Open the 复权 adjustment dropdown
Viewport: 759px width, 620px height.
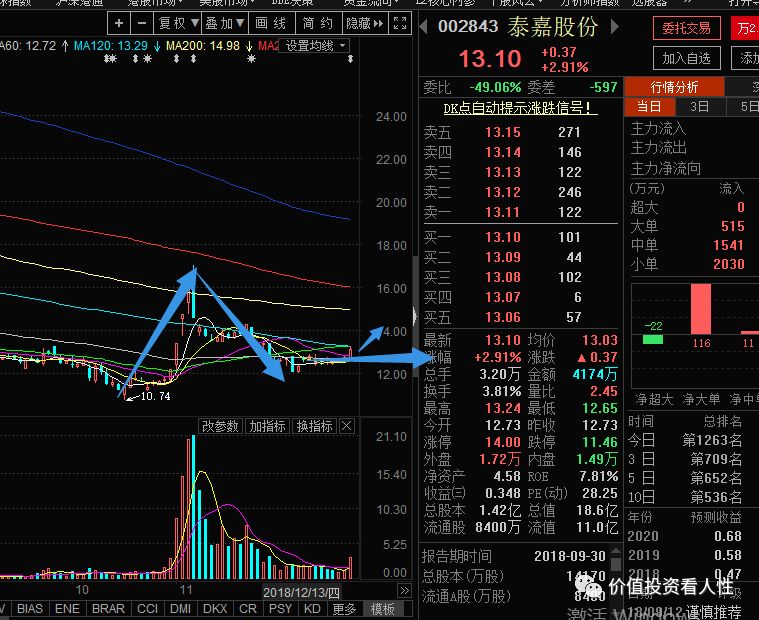(178, 23)
